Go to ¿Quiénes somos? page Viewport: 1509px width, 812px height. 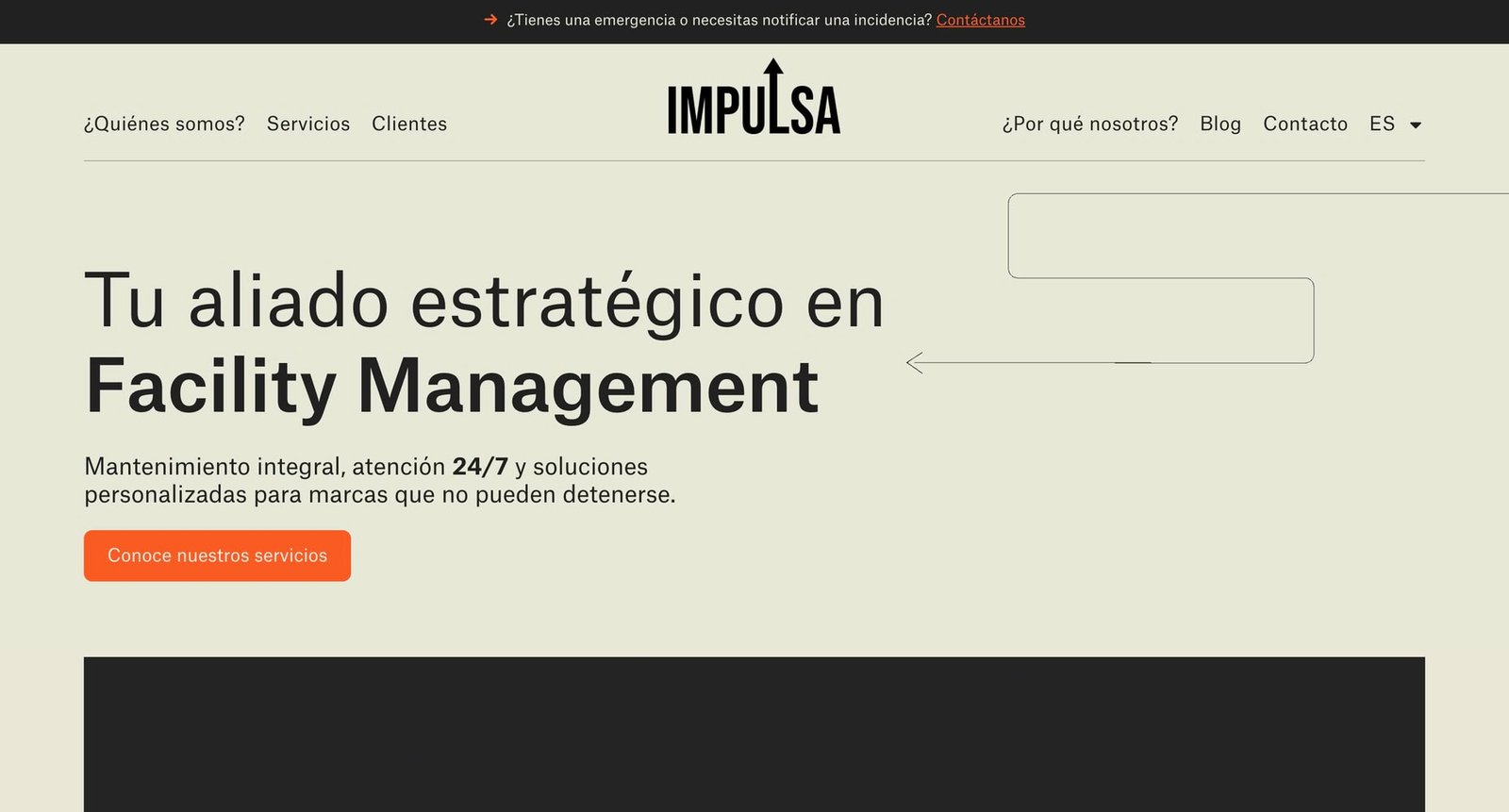[x=164, y=124]
